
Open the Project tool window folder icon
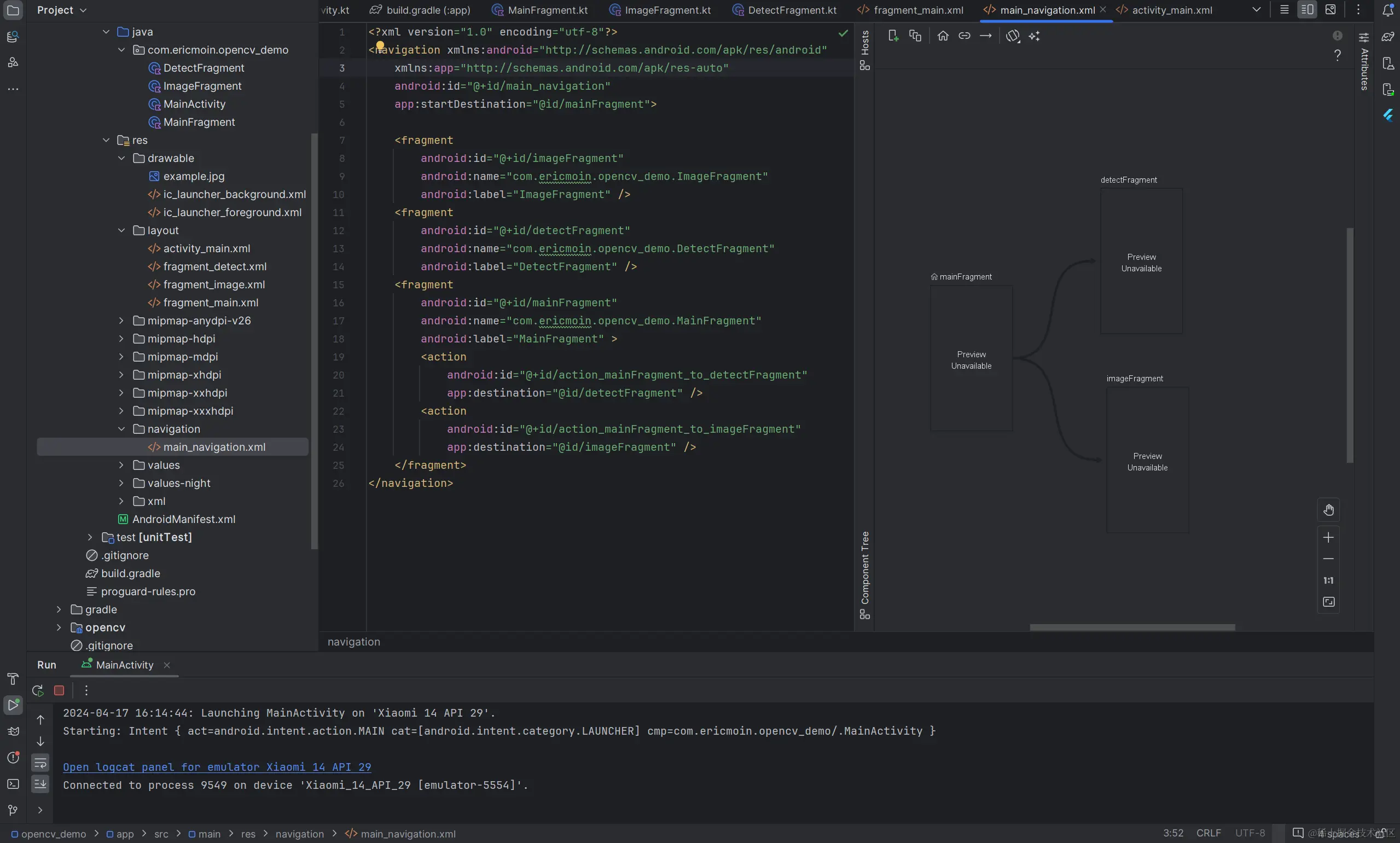[x=13, y=10]
